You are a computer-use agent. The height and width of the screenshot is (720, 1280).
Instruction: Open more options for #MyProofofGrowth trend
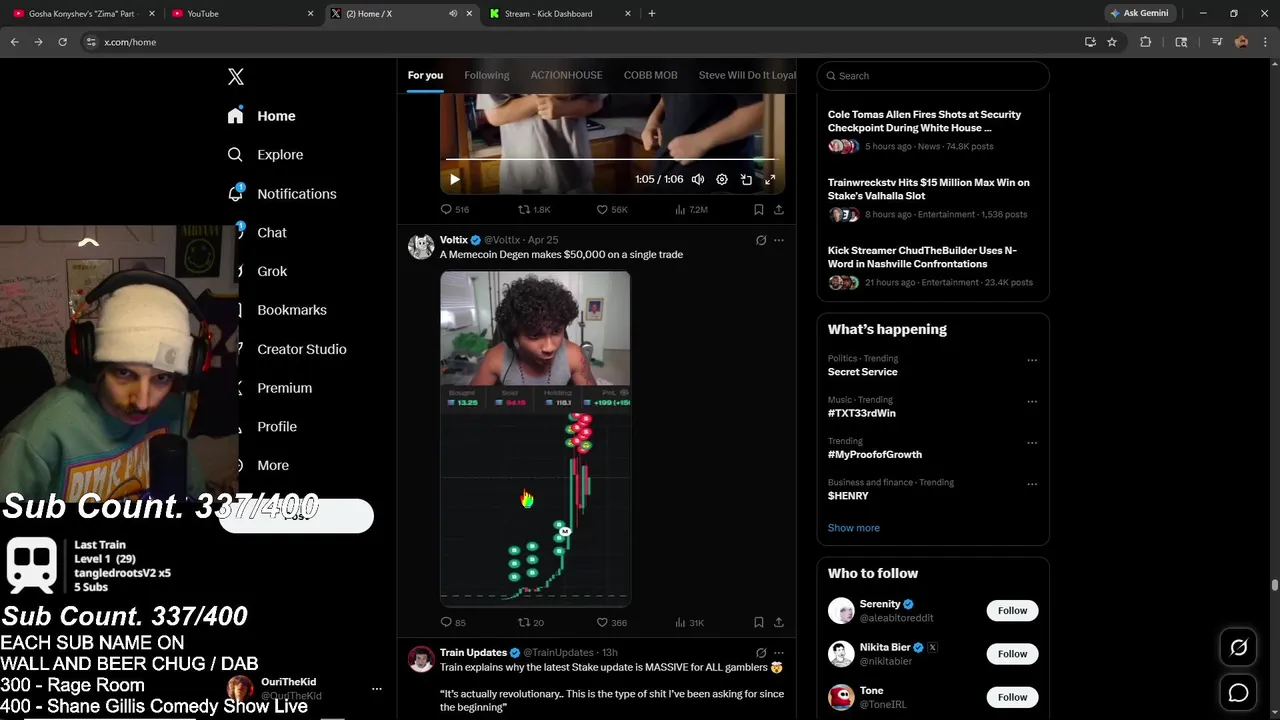pyautogui.click(x=1032, y=443)
